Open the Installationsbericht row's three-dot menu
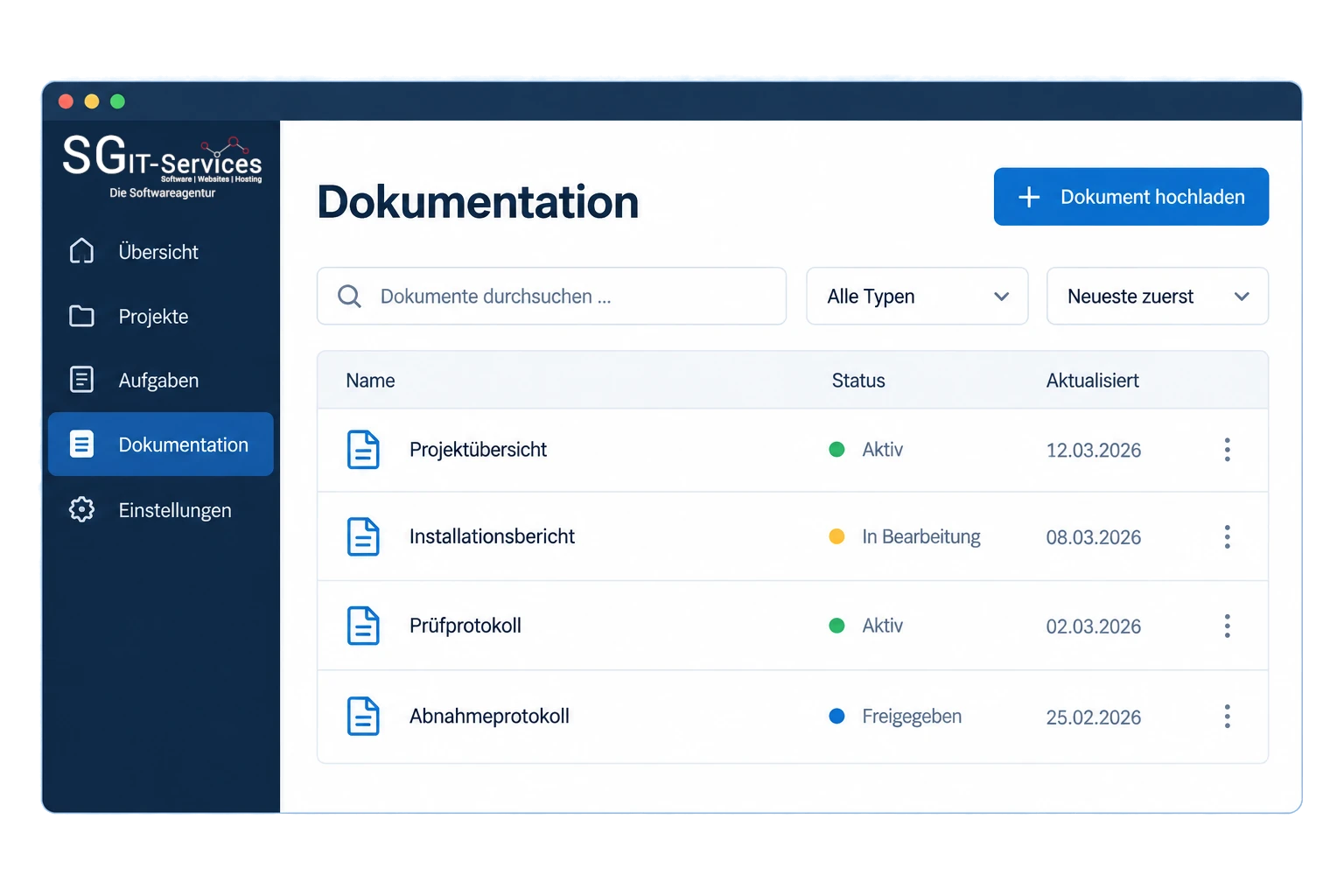The image size is (1344, 896). (1228, 536)
